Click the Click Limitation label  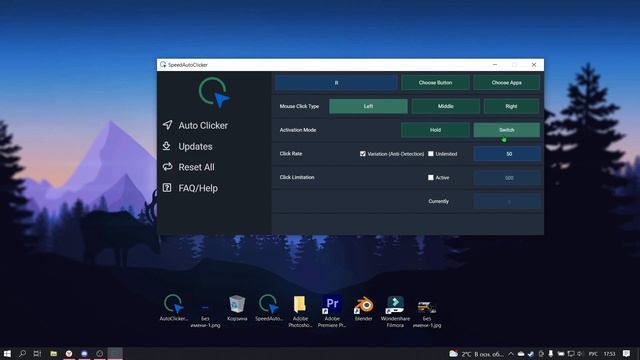pos(297,177)
